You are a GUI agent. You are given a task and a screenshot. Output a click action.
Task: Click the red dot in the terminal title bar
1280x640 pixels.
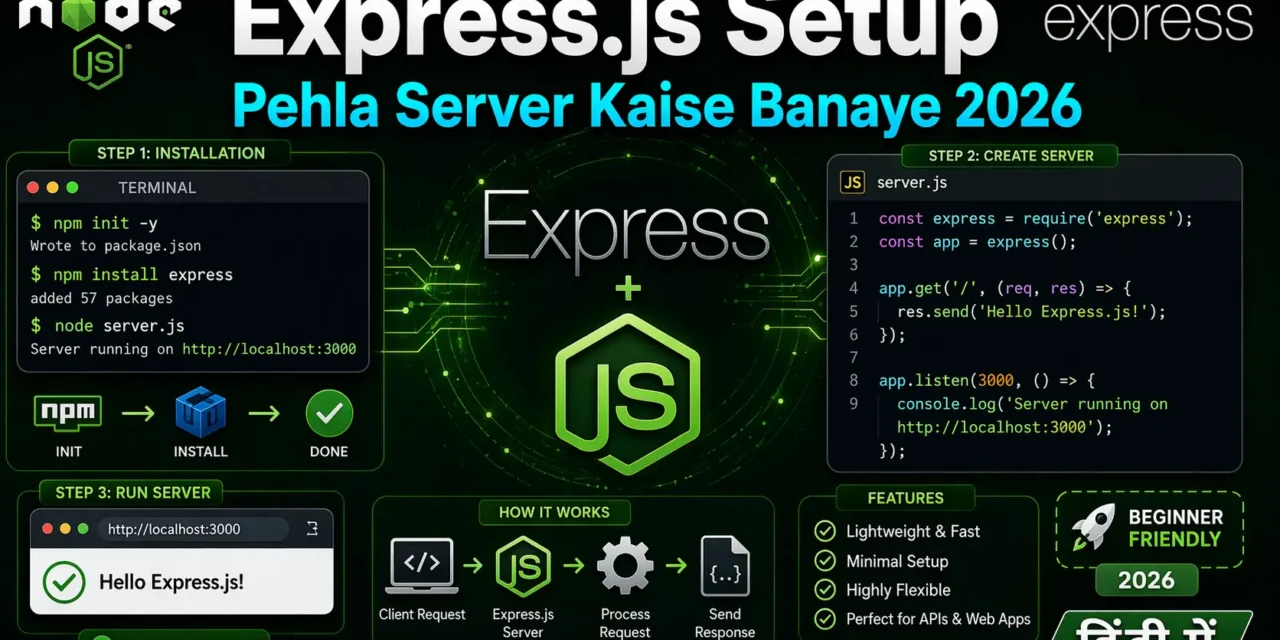tap(32, 187)
